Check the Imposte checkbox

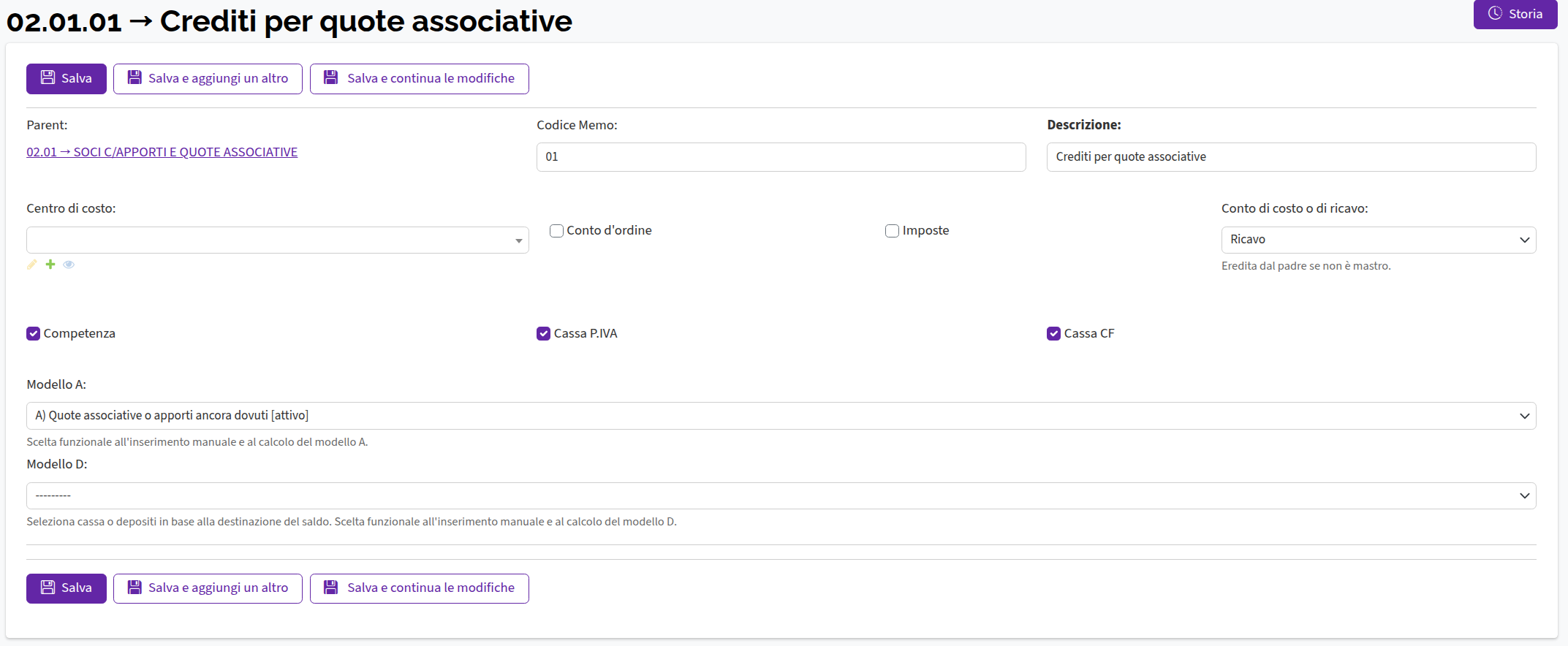click(892, 231)
